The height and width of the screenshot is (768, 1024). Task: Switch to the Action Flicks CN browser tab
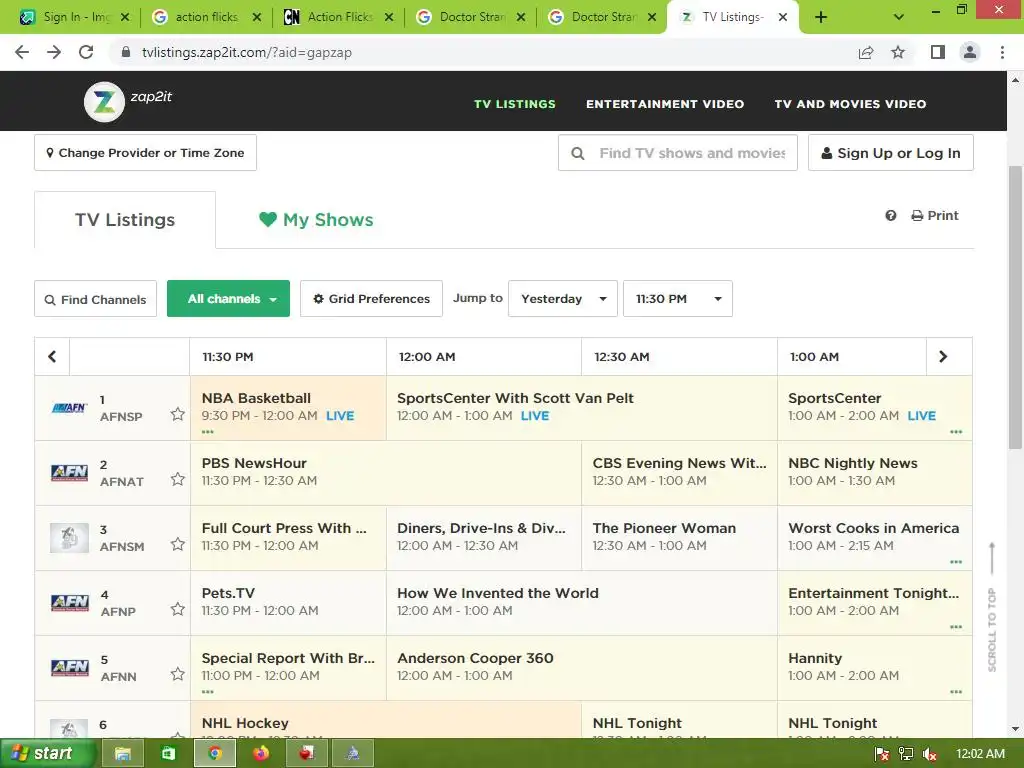point(338,17)
